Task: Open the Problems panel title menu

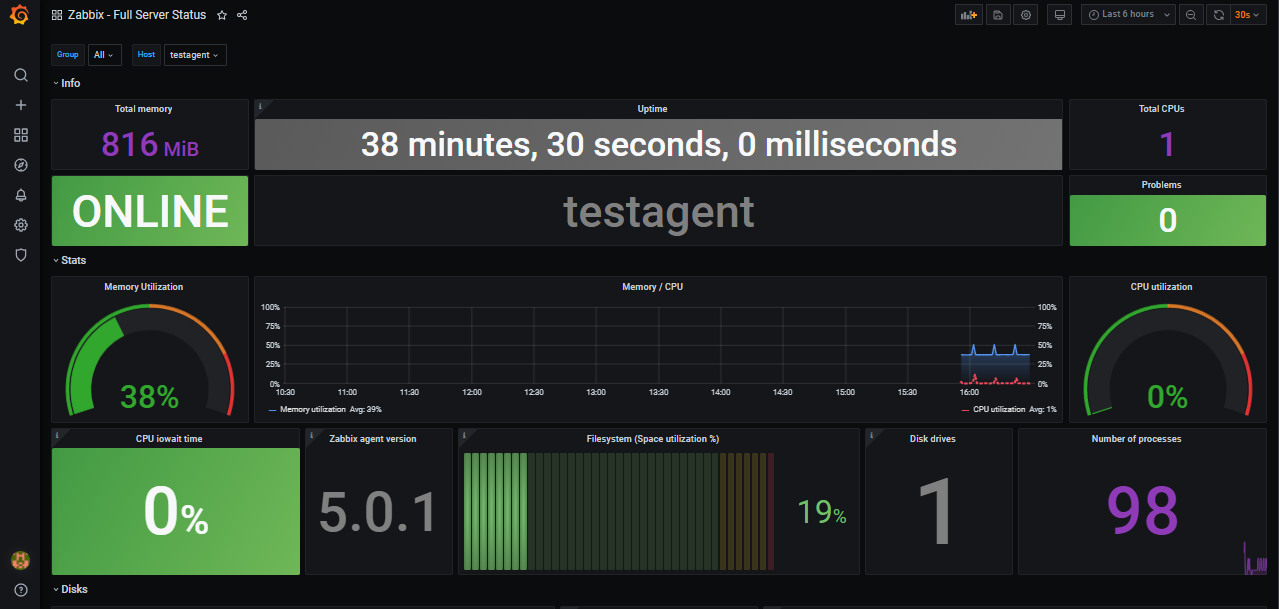Action: [x=1161, y=185]
